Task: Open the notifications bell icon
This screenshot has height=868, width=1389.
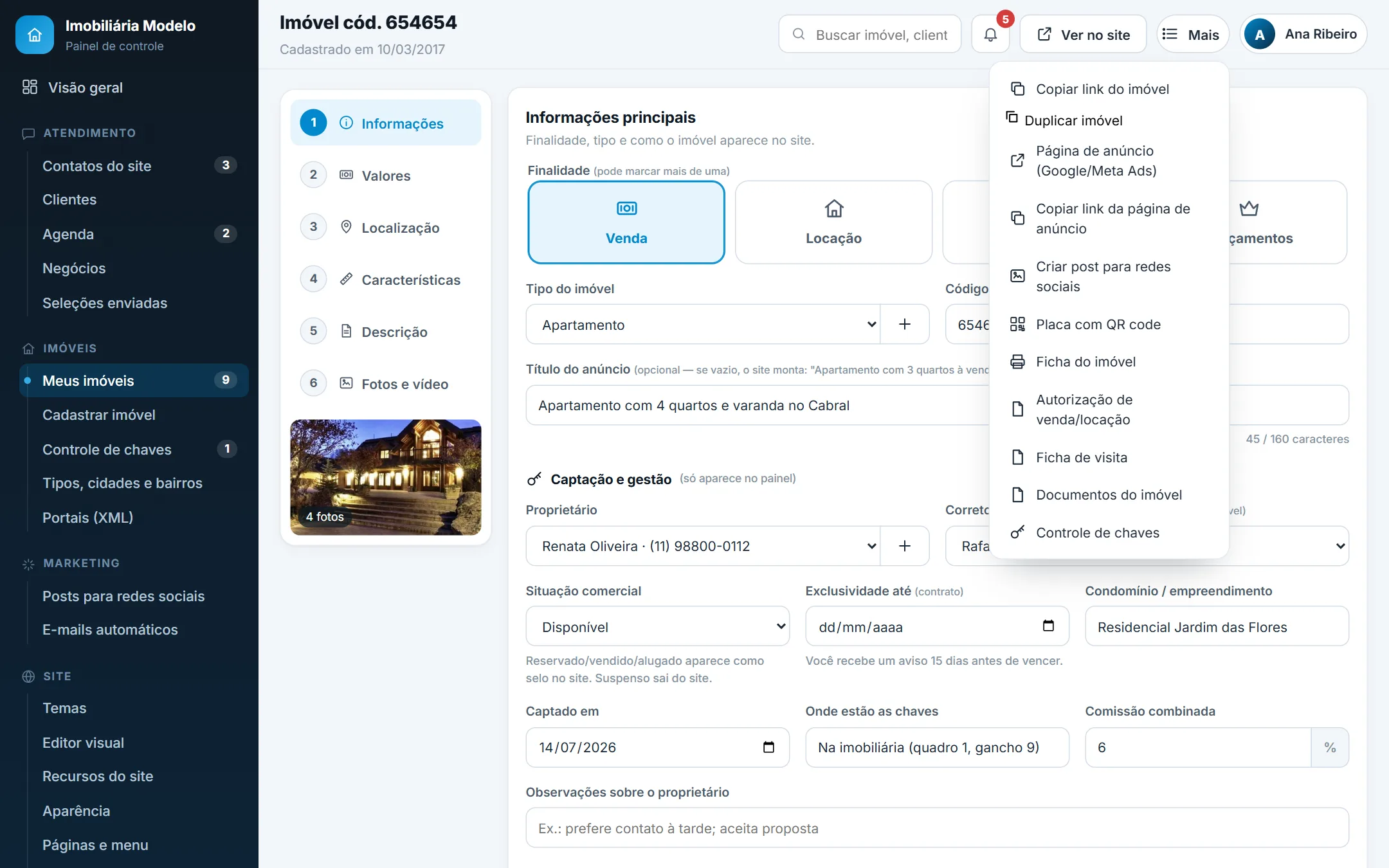Action: tap(990, 35)
